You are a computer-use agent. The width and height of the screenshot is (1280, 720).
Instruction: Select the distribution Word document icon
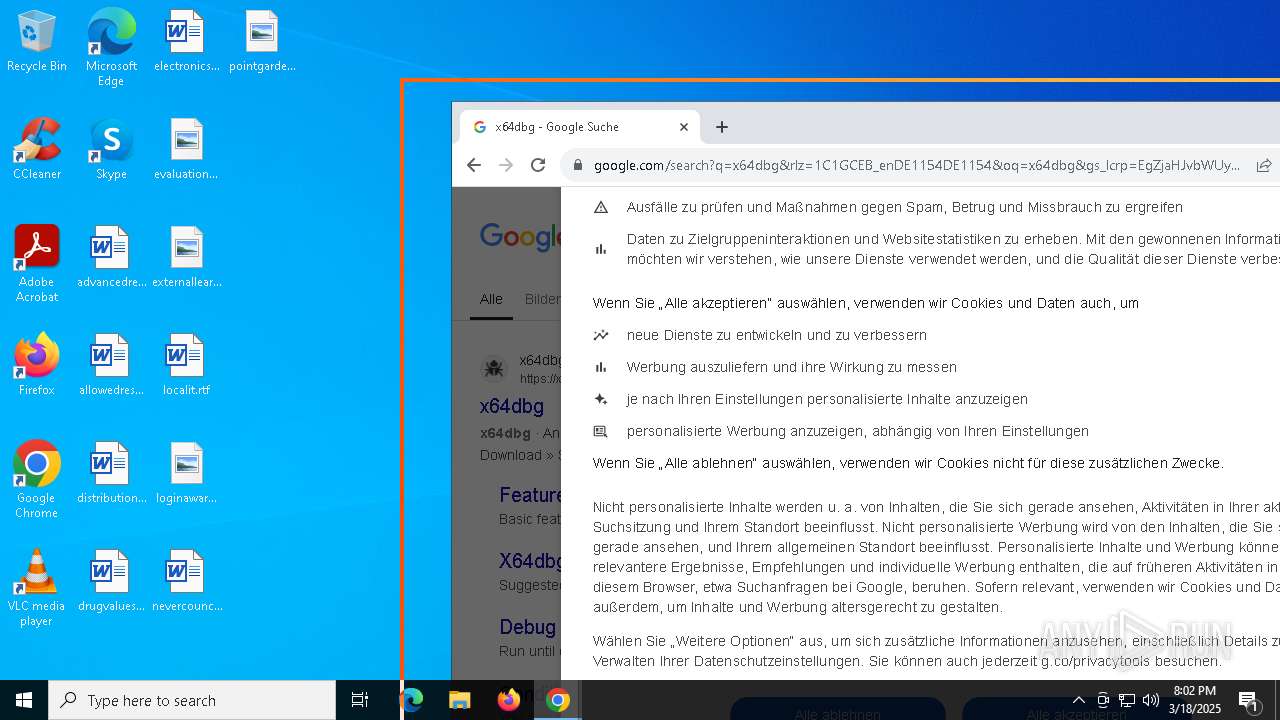click(111, 474)
